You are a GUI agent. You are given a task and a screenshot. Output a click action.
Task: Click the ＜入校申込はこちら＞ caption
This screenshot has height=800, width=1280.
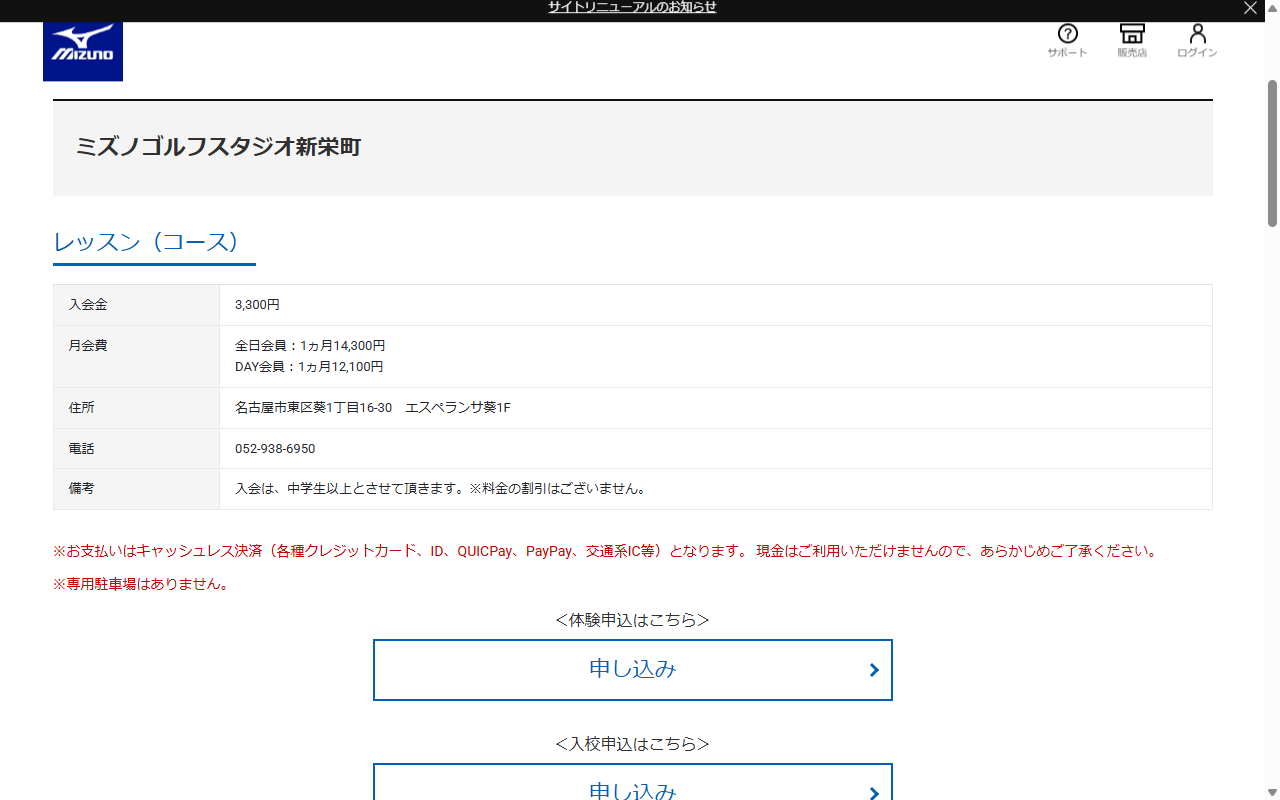point(632,744)
